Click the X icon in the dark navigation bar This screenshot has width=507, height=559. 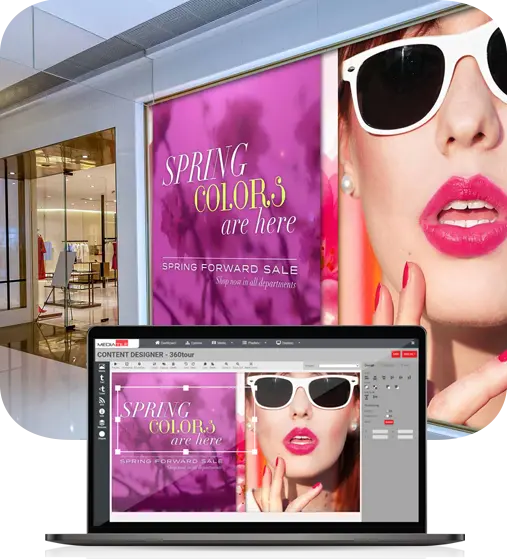[x=413, y=343]
